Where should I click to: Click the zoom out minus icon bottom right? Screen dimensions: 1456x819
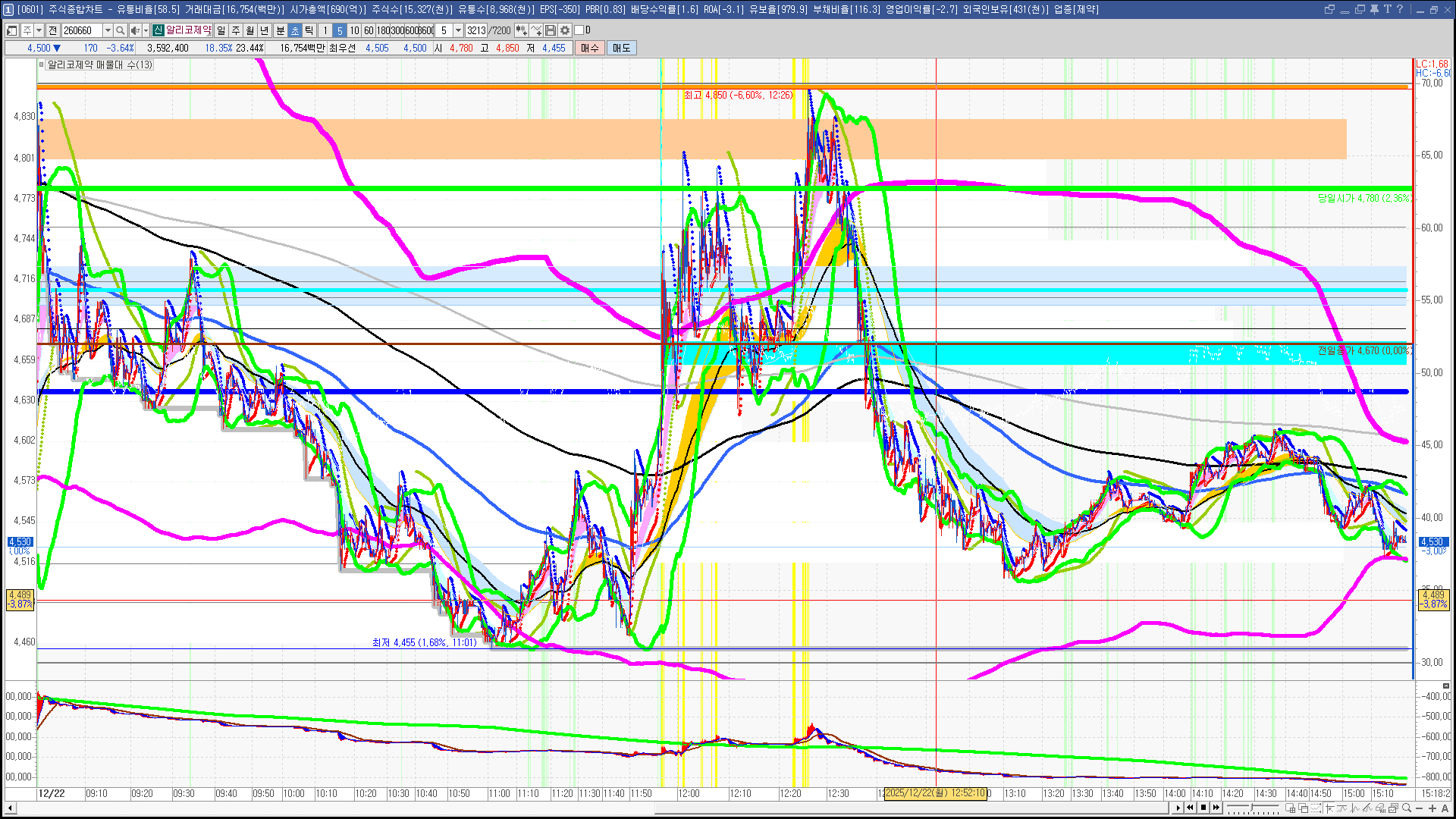(x=1420, y=808)
